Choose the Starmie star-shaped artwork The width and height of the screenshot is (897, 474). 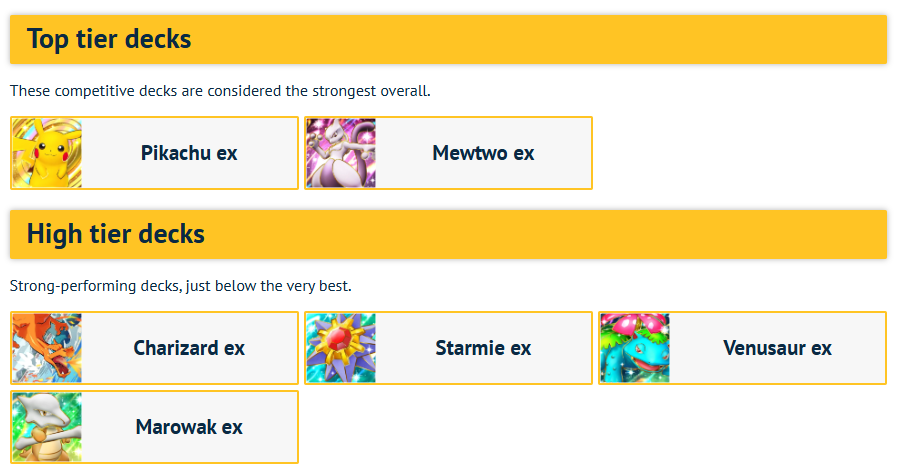(341, 348)
